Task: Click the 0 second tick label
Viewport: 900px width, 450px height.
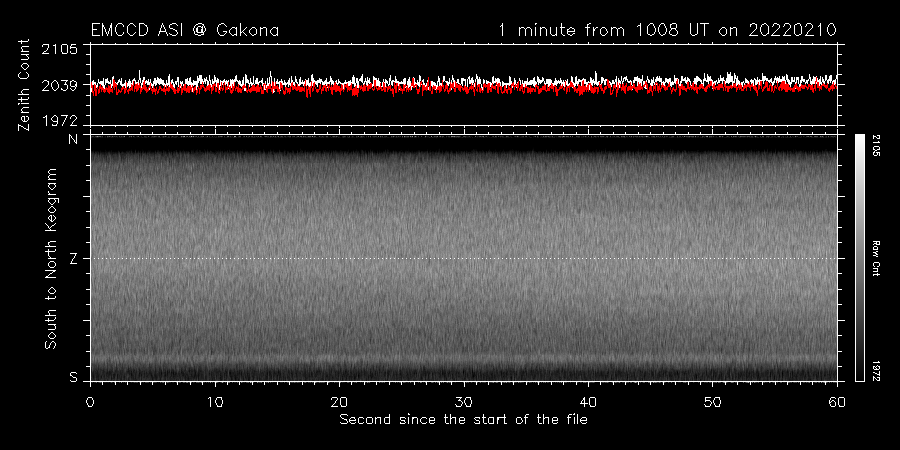Action: pos(90,402)
